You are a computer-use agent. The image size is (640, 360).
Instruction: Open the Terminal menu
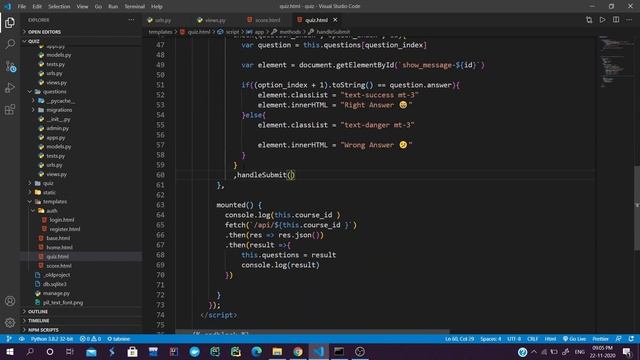135,7
